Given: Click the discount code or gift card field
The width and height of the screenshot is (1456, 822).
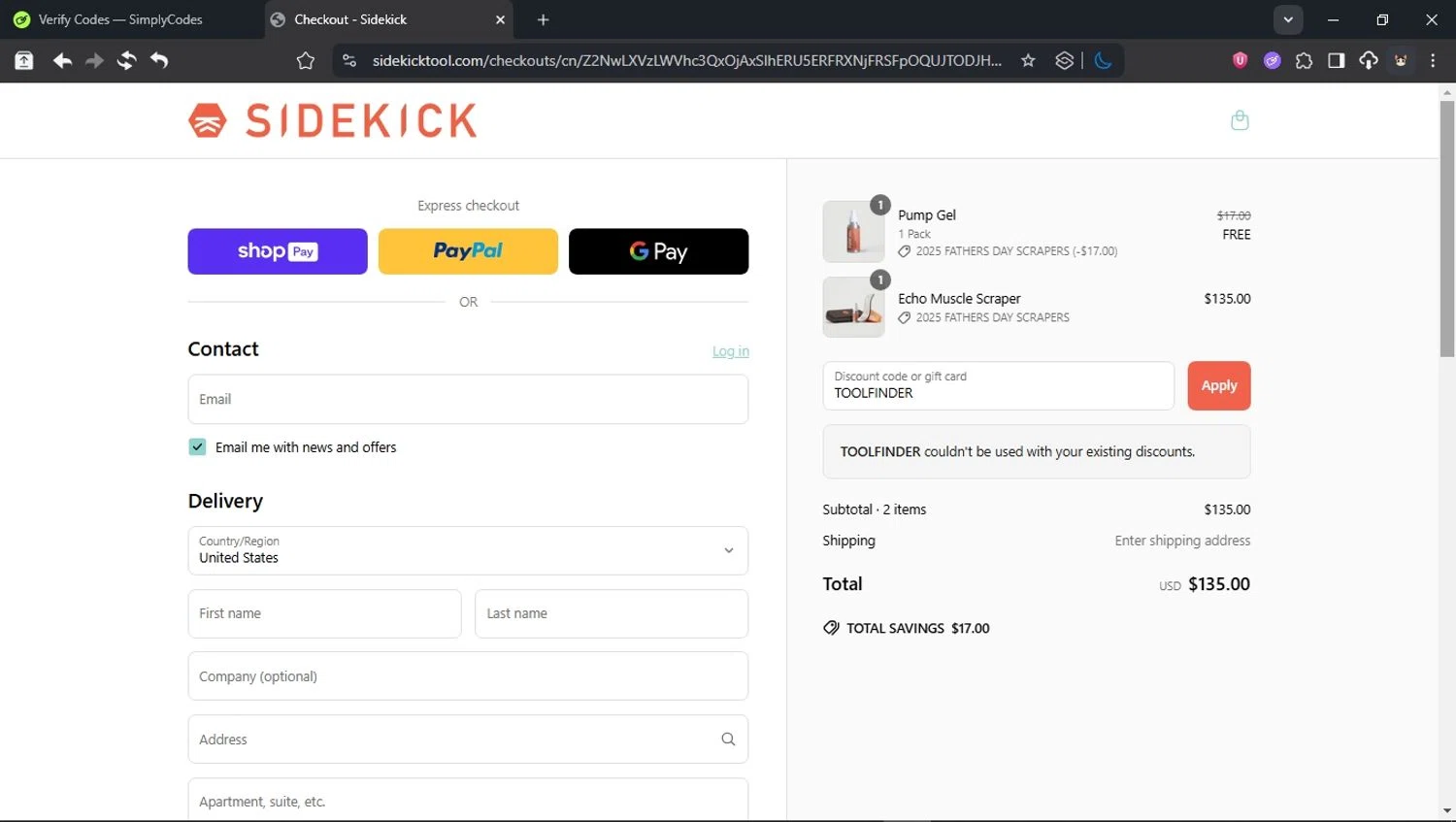Looking at the screenshot, I should coord(999,385).
